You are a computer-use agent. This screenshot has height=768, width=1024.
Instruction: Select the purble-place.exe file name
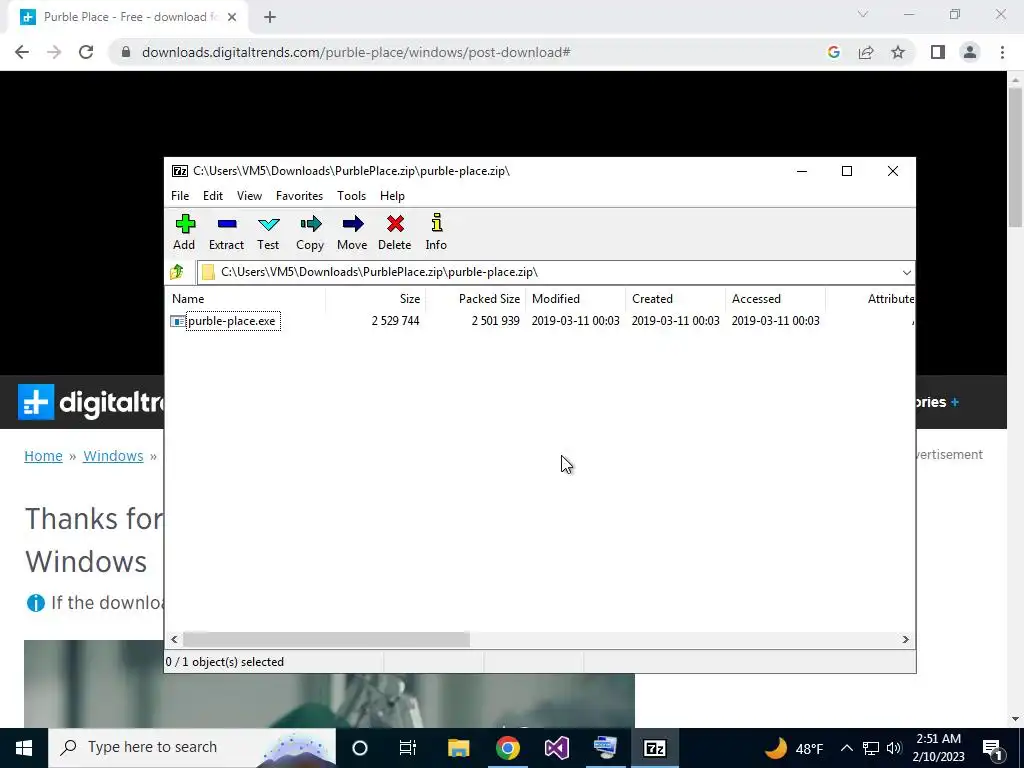coord(232,321)
